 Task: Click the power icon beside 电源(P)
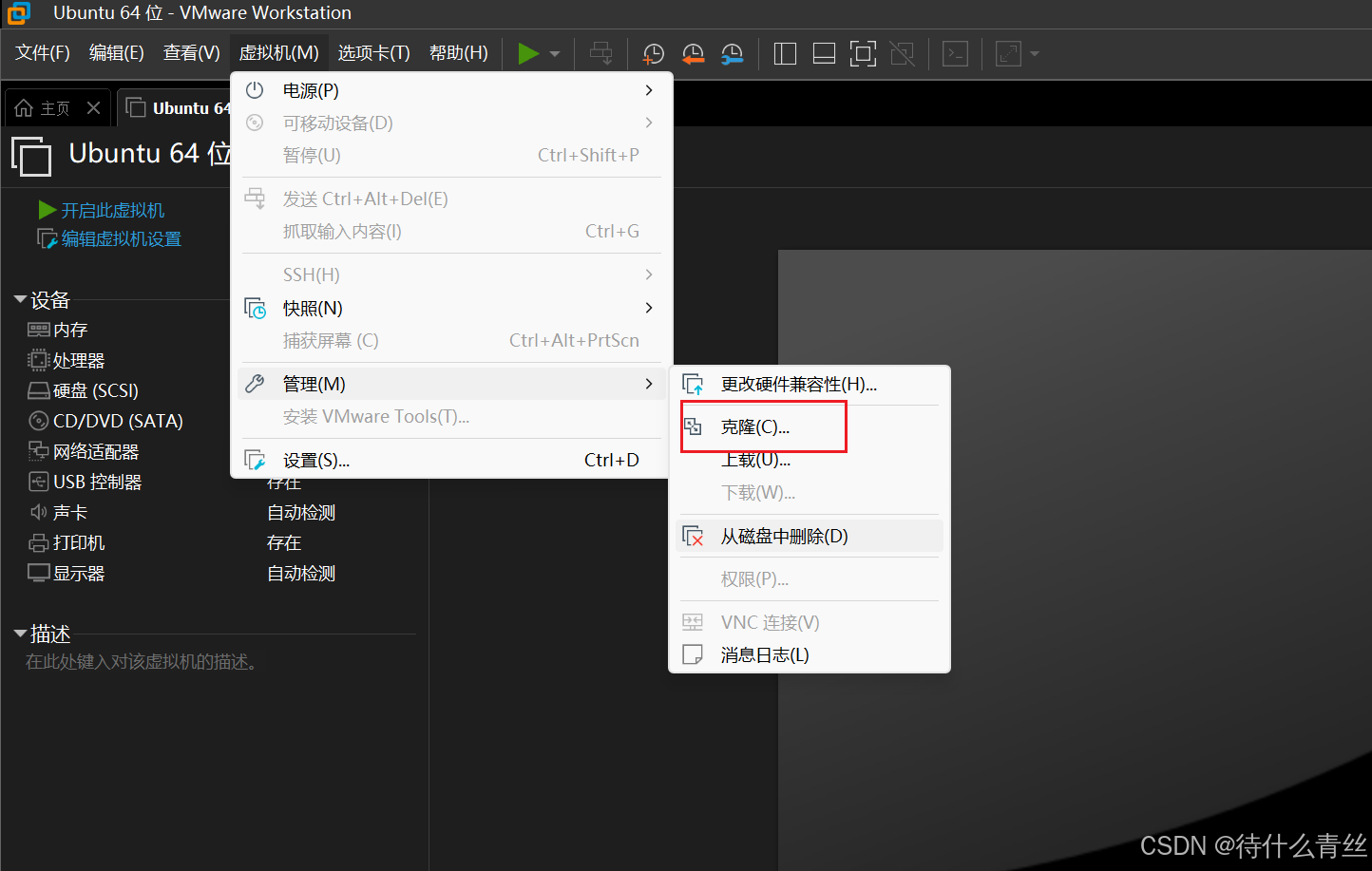[x=255, y=90]
